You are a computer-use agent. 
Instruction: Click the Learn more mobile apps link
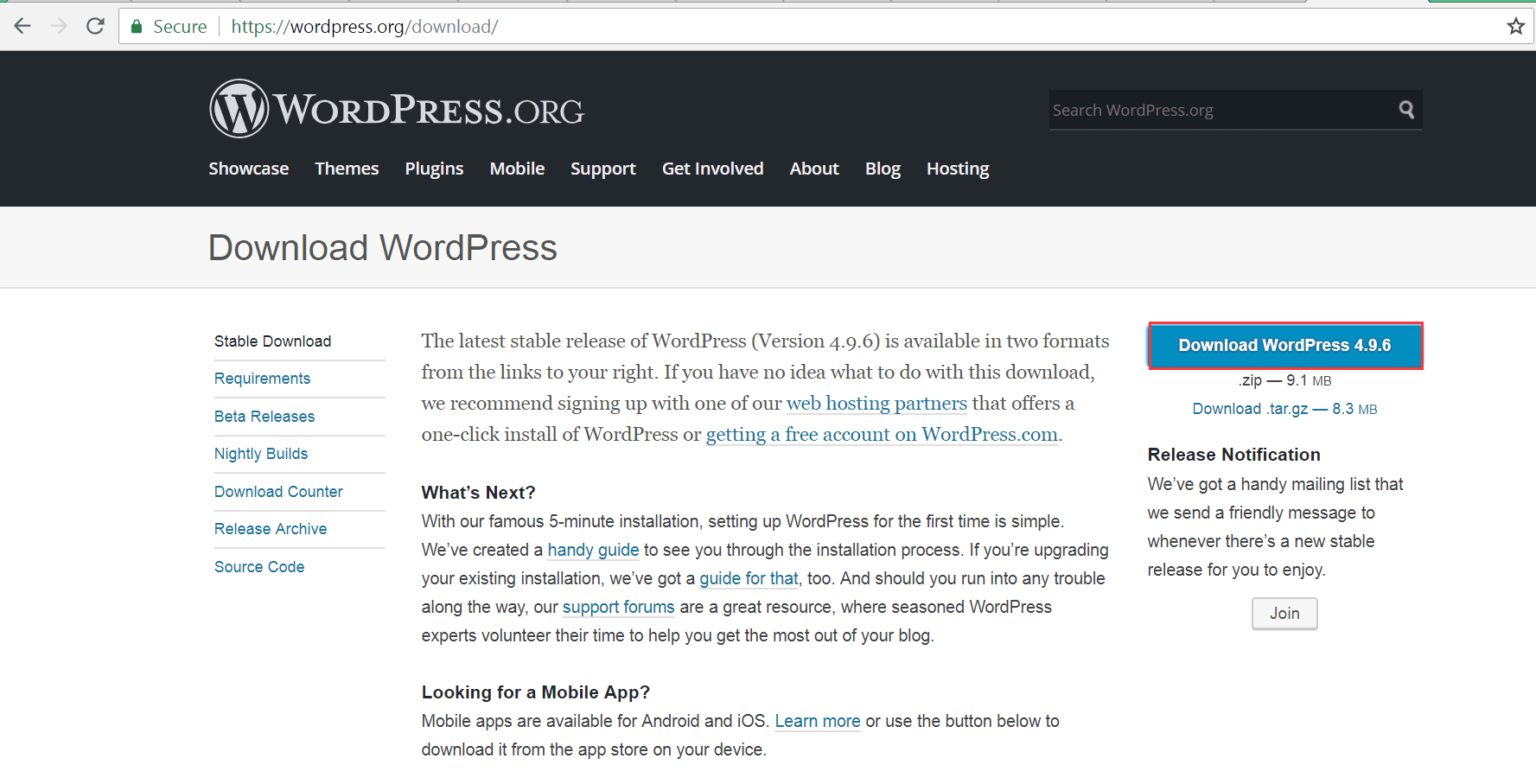tap(818, 721)
